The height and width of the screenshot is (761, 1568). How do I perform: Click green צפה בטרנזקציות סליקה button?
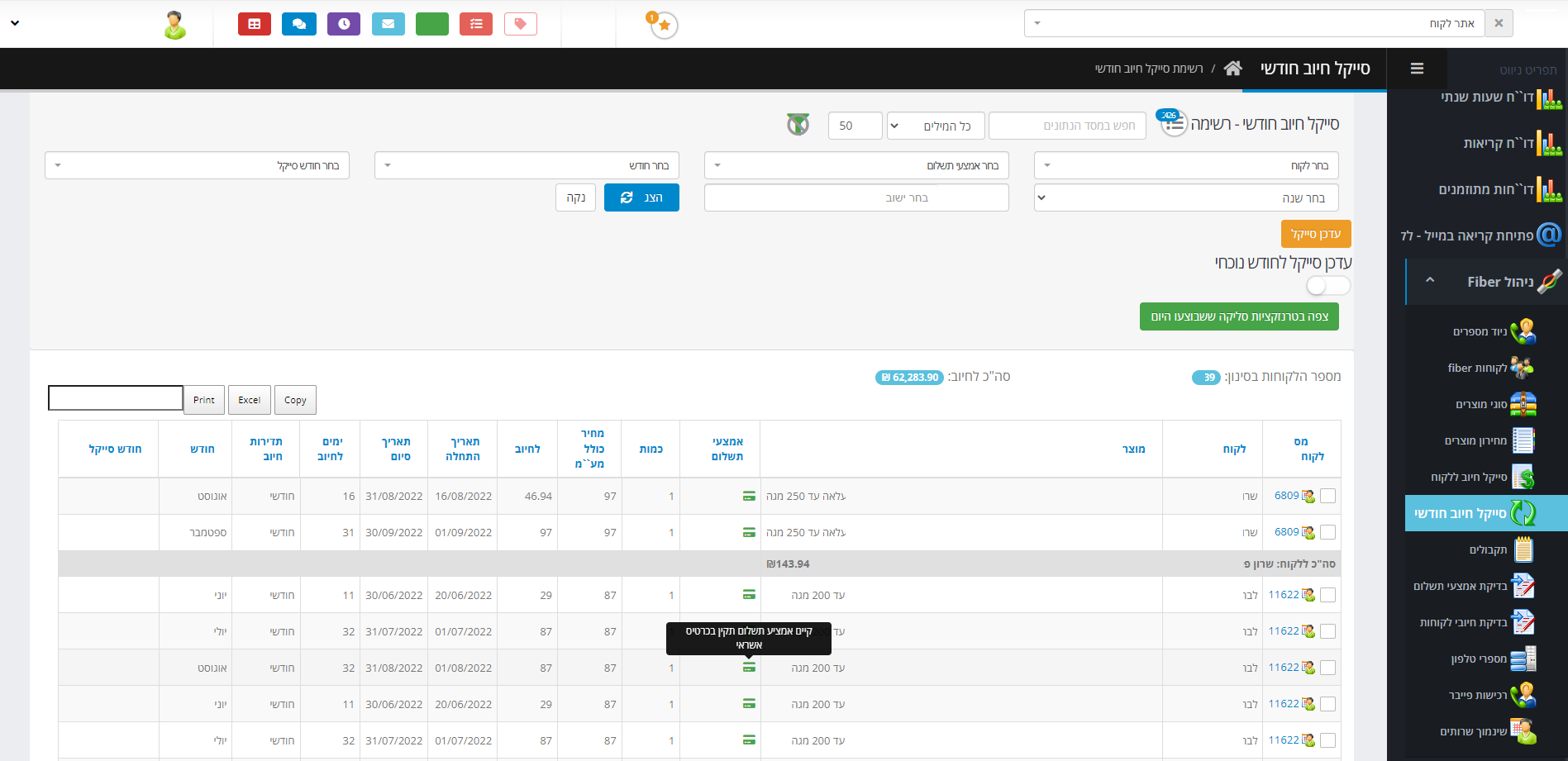(x=1239, y=316)
